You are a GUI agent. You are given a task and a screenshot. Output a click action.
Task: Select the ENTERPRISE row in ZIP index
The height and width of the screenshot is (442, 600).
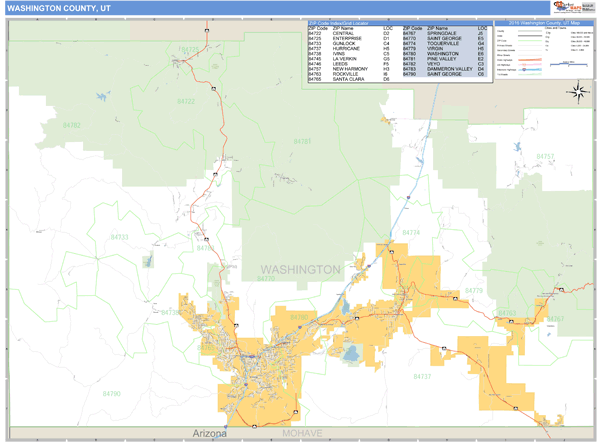click(x=349, y=39)
